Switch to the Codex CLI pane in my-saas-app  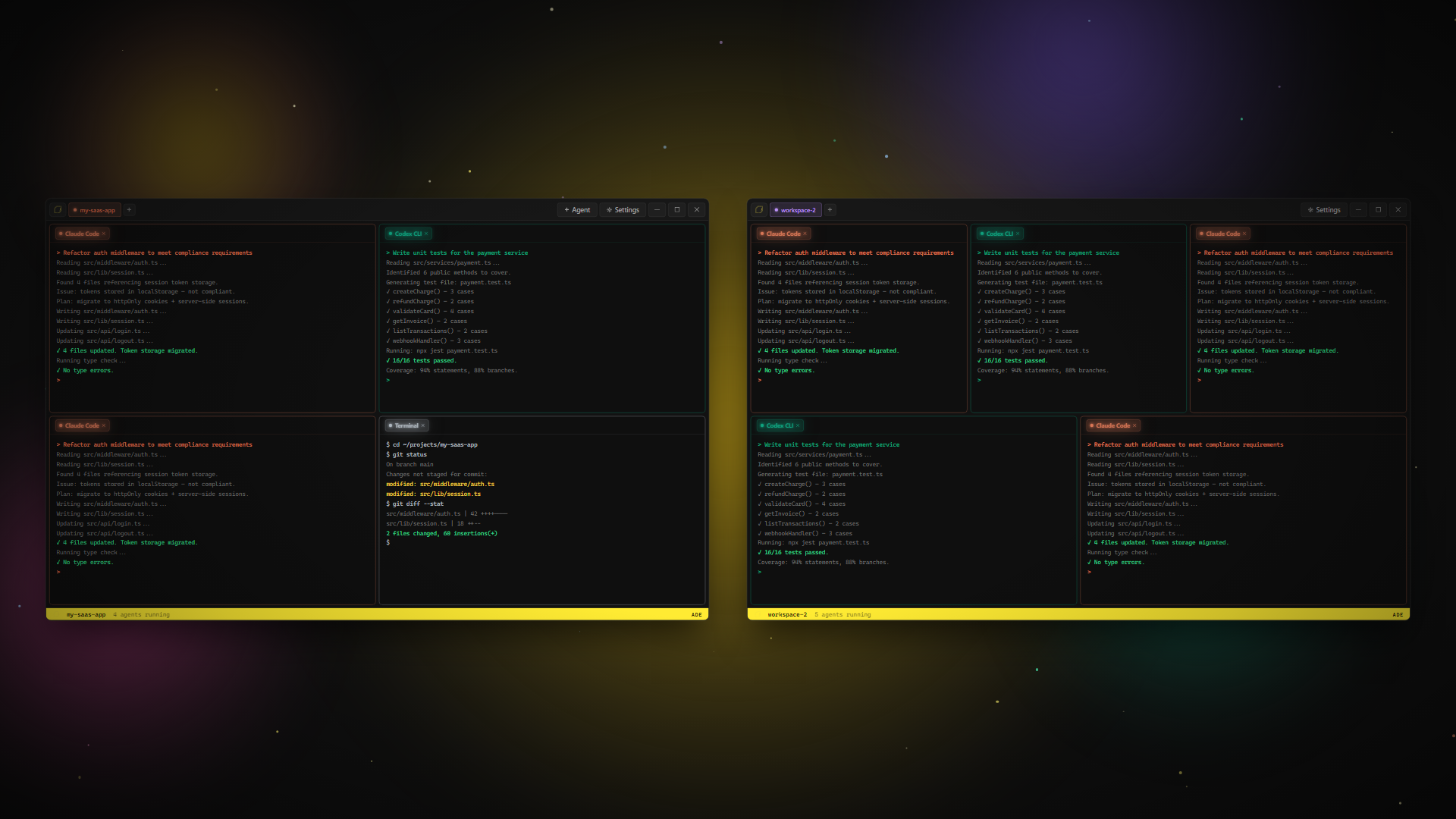(407, 234)
